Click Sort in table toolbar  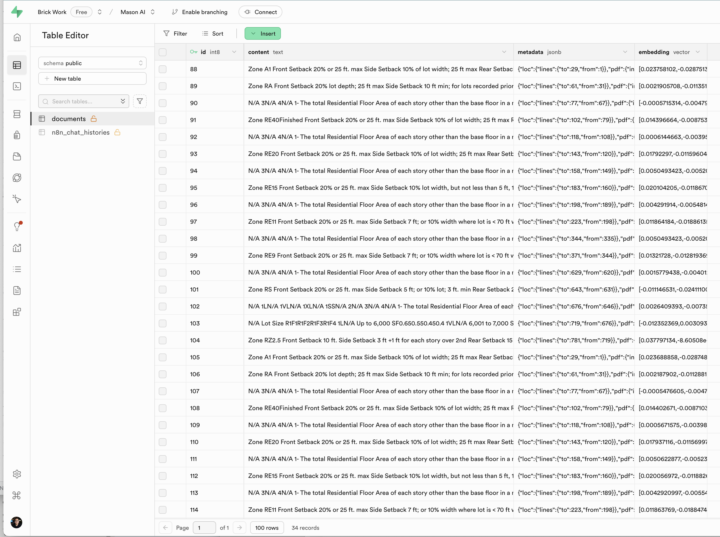click(x=213, y=34)
